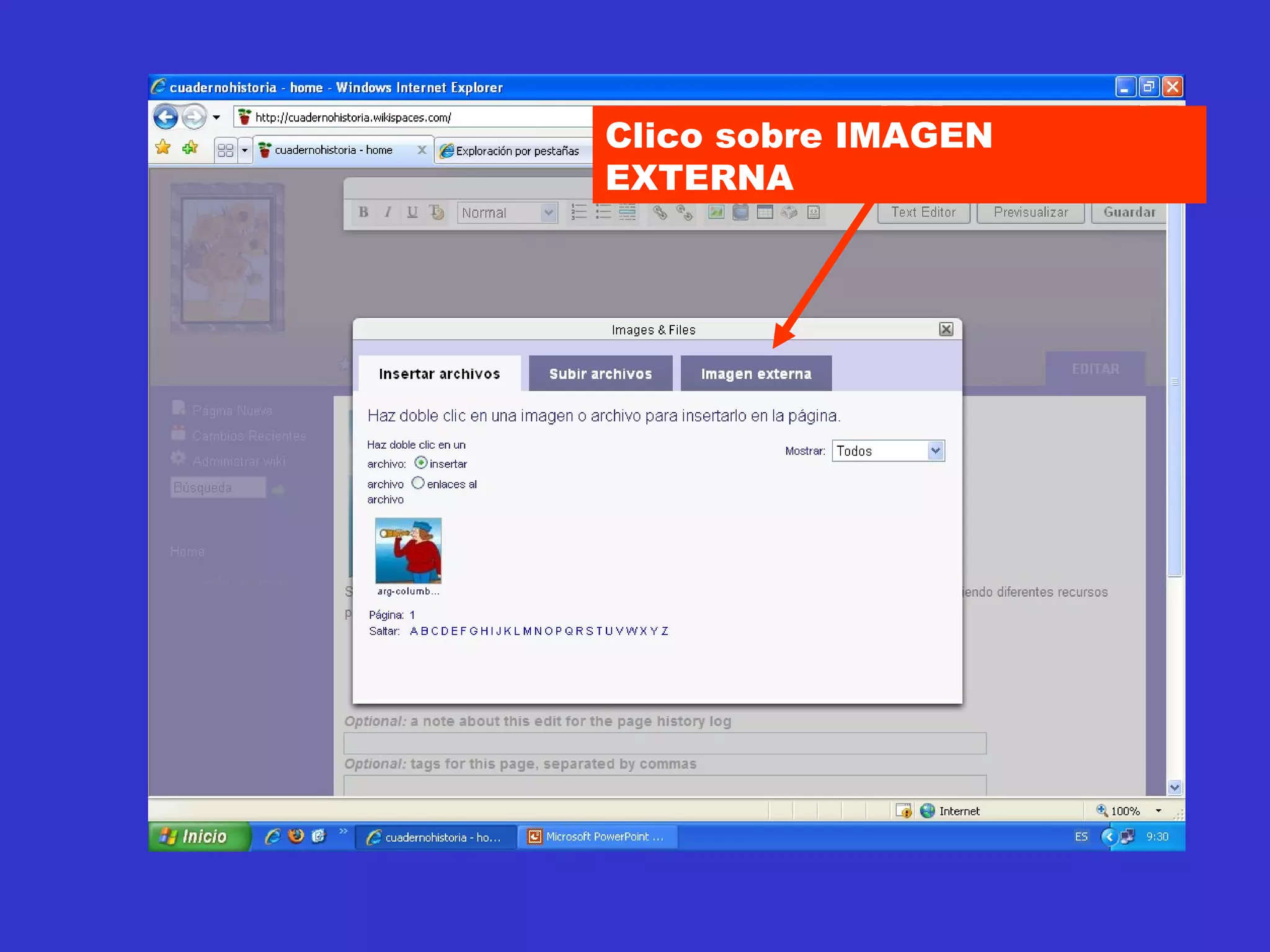Click the Add to Favorites icon
1270x952 pixels.
pos(190,148)
